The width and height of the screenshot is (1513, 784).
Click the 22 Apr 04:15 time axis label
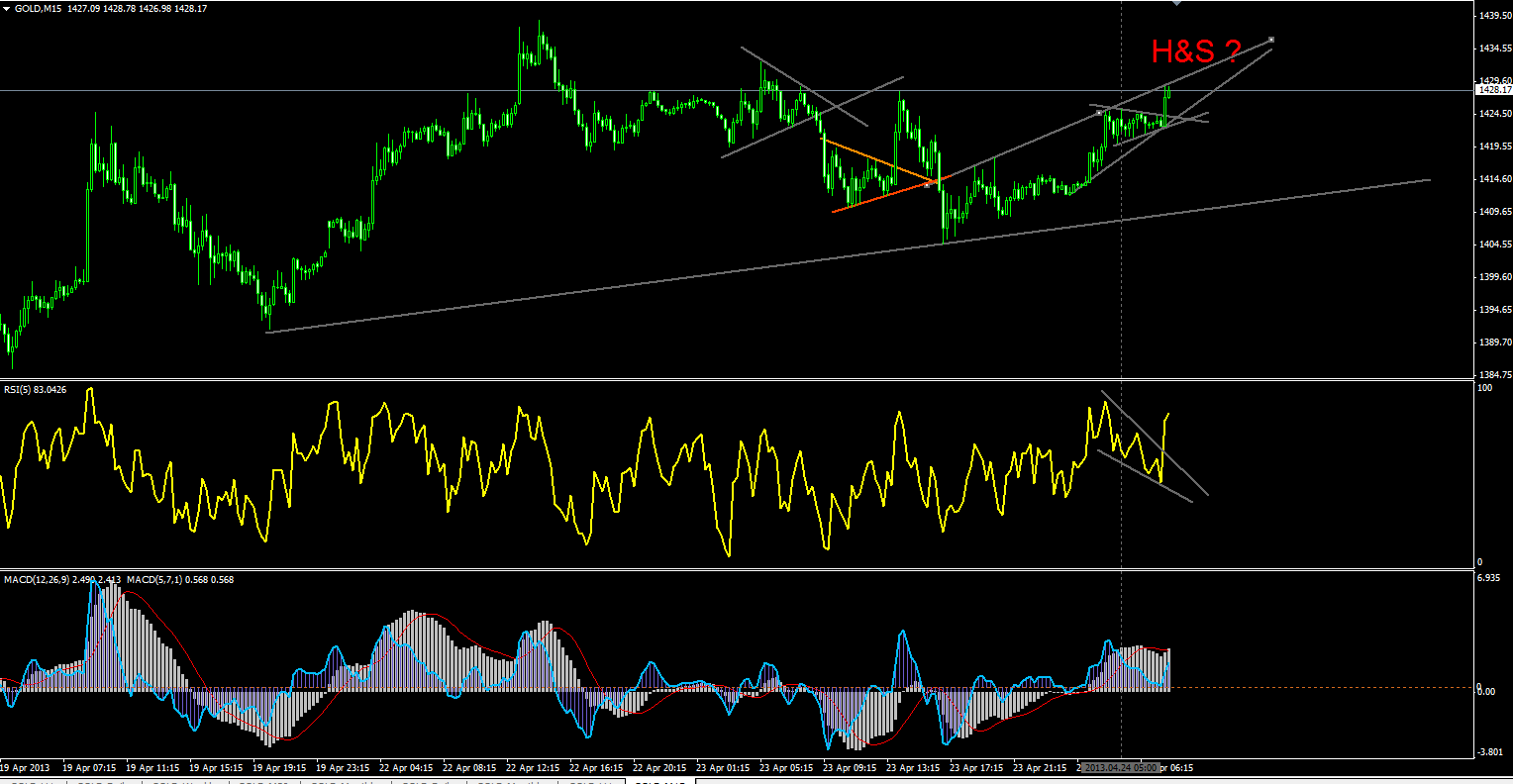click(x=406, y=768)
